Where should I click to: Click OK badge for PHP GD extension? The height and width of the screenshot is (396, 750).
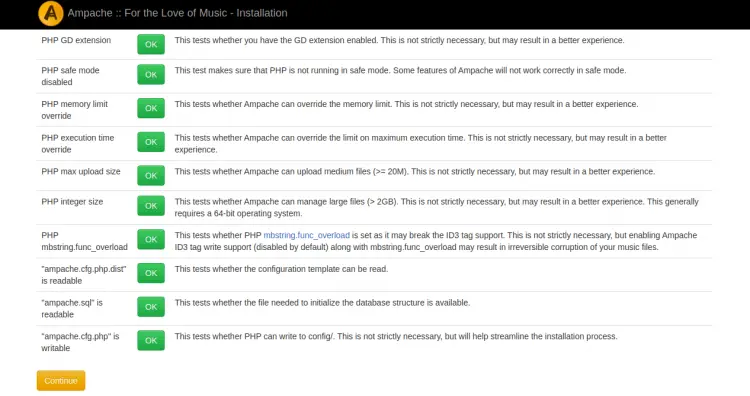(151, 44)
